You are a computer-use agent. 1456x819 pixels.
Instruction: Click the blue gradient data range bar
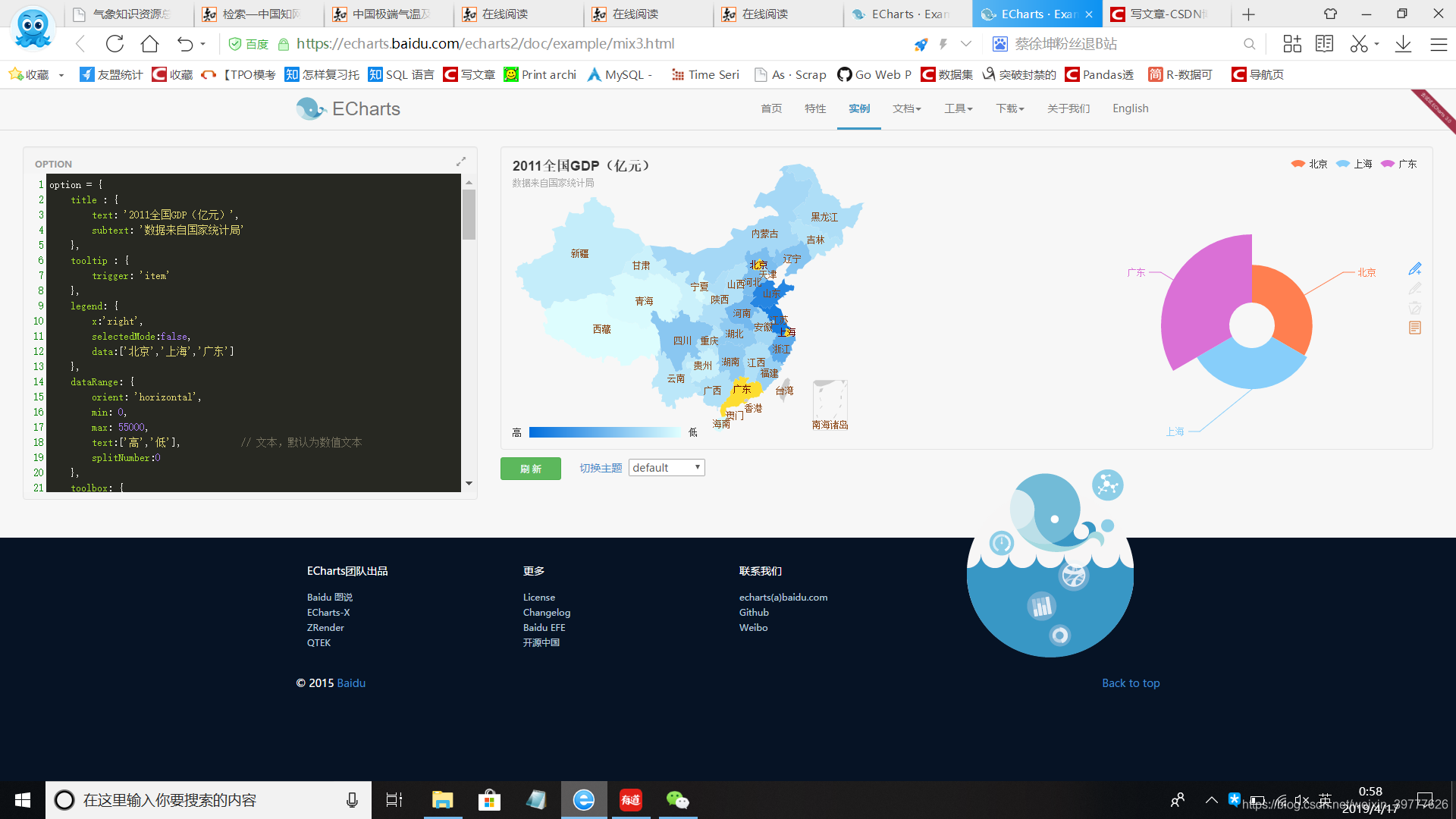pyautogui.click(x=604, y=432)
